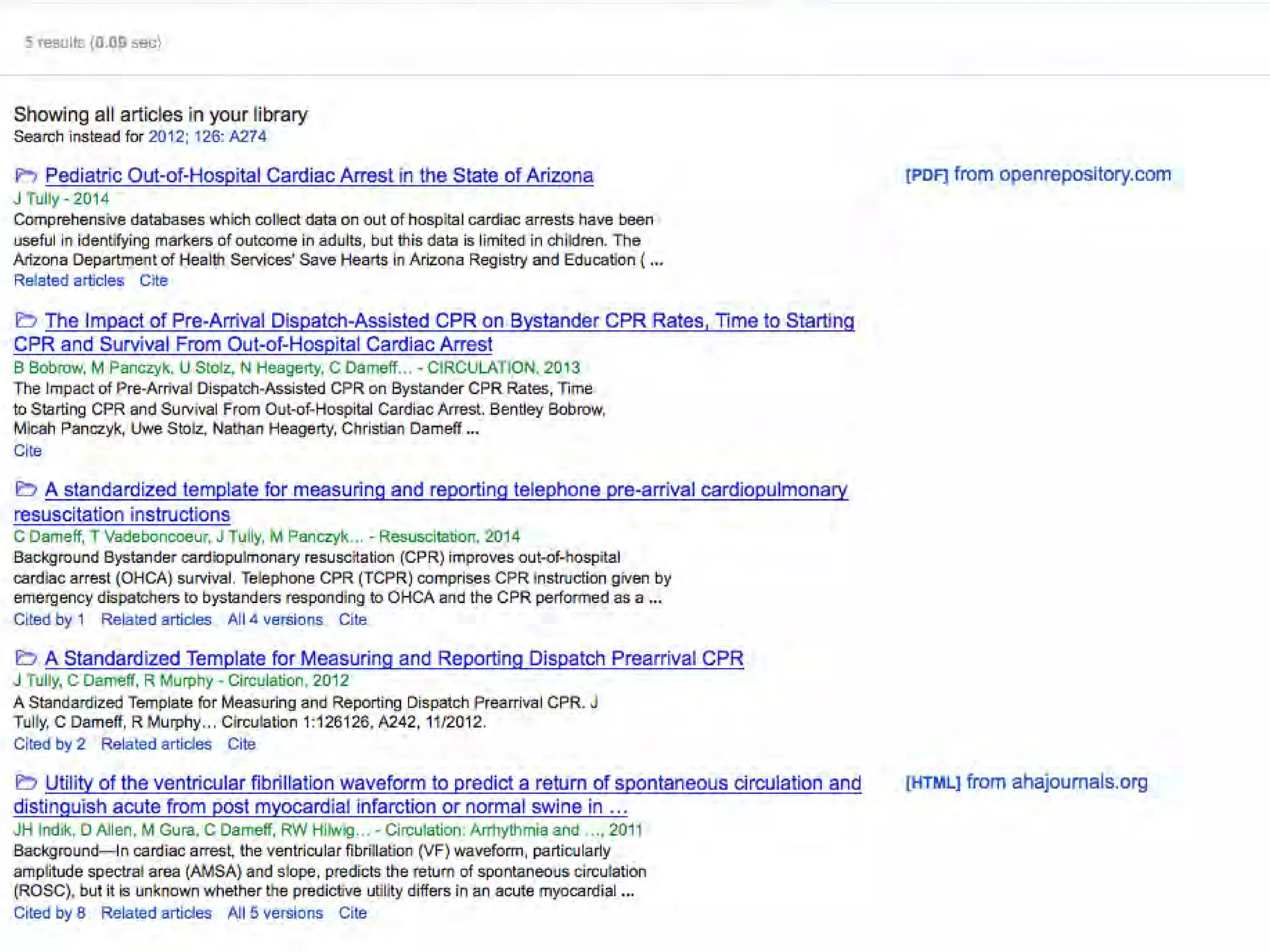Open standardized template telephone pre-arrival article
1270x952 pixels.
pos(445,490)
